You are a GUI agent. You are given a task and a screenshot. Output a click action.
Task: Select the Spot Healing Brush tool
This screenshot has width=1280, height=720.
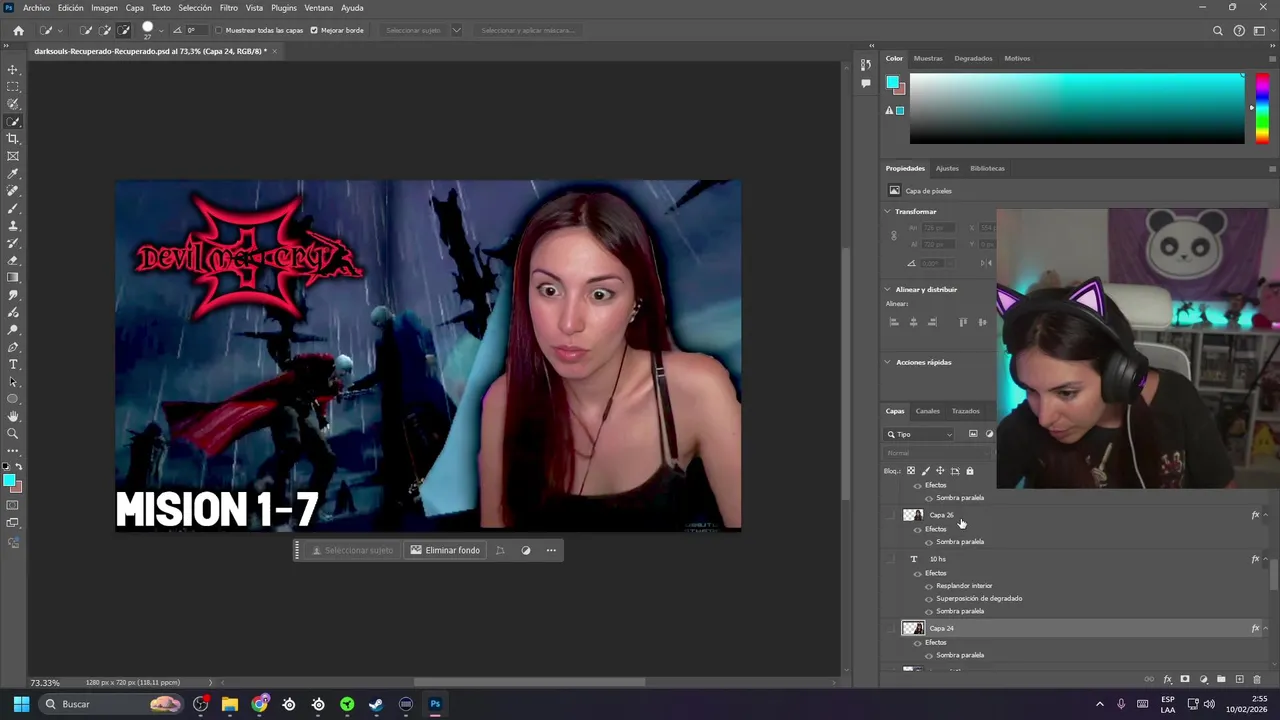[x=13, y=191]
